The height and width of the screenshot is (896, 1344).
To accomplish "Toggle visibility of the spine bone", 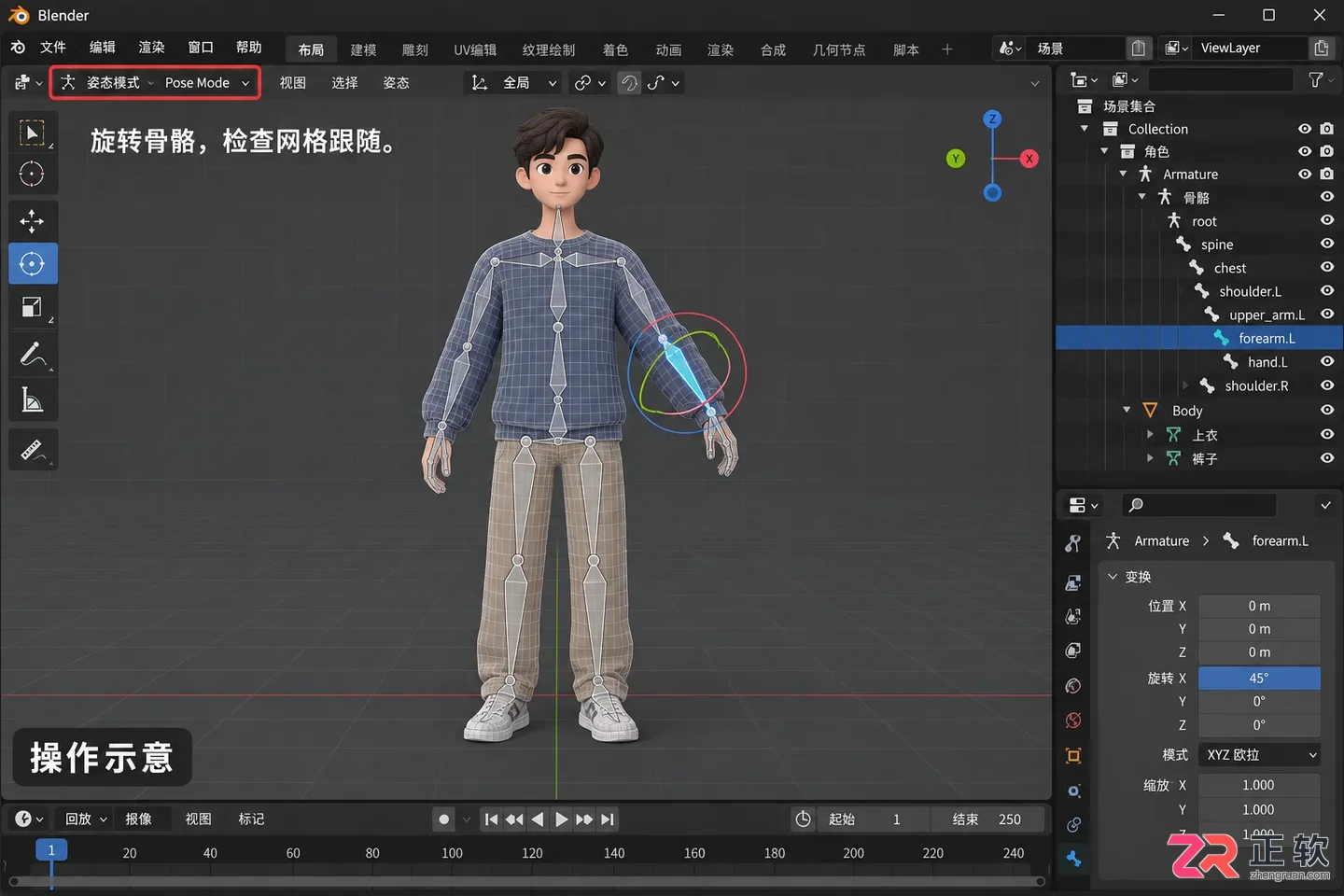I will tap(1327, 244).
